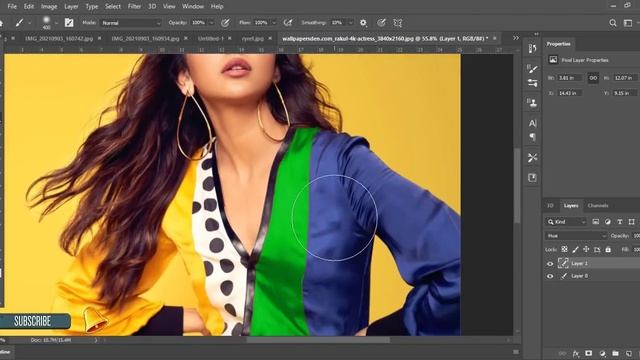Edit the X position field

pos(570,93)
